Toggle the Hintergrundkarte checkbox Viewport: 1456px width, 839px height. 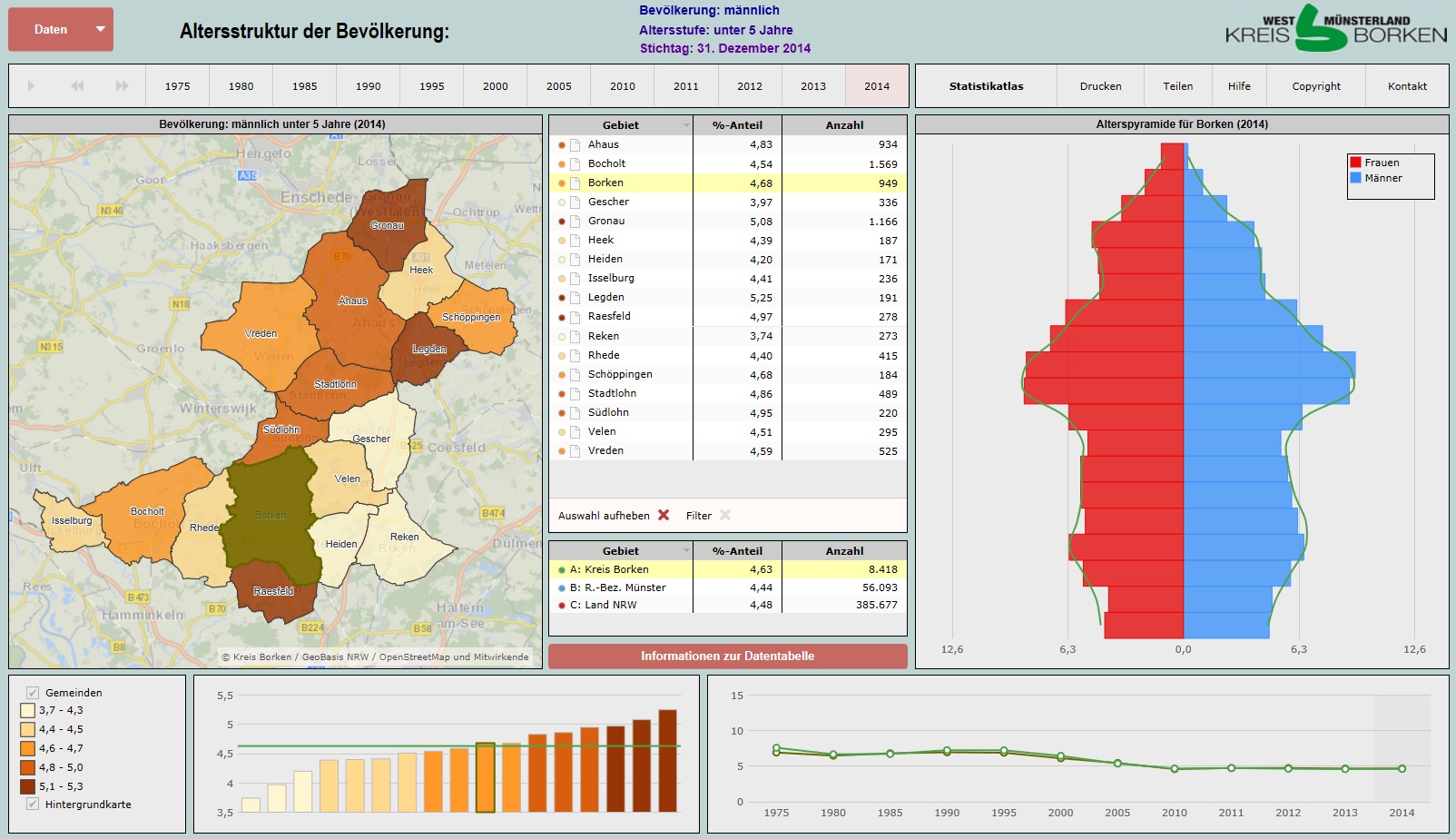pos(33,804)
